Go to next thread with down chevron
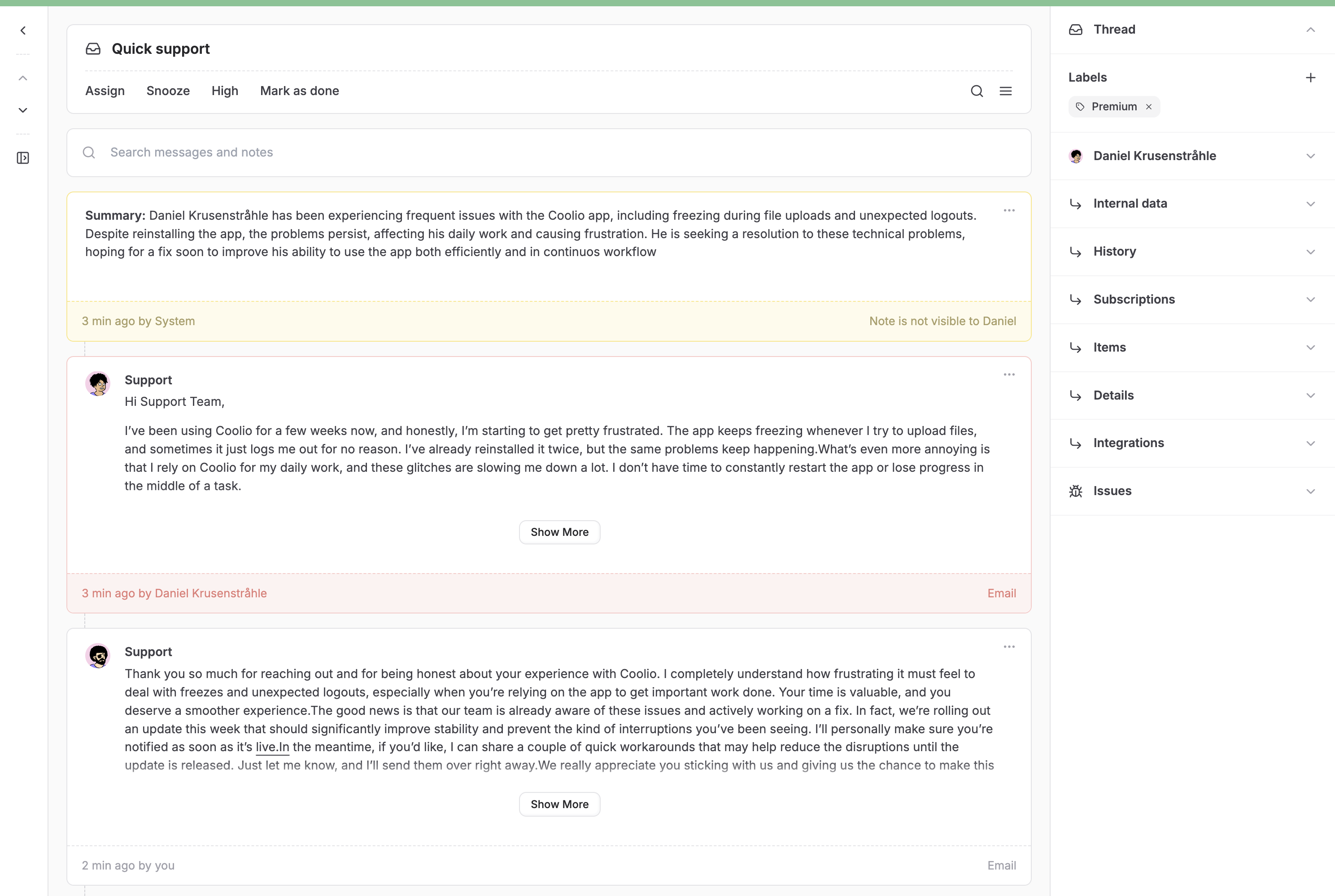This screenshot has width=1335, height=896. [x=23, y=110]
